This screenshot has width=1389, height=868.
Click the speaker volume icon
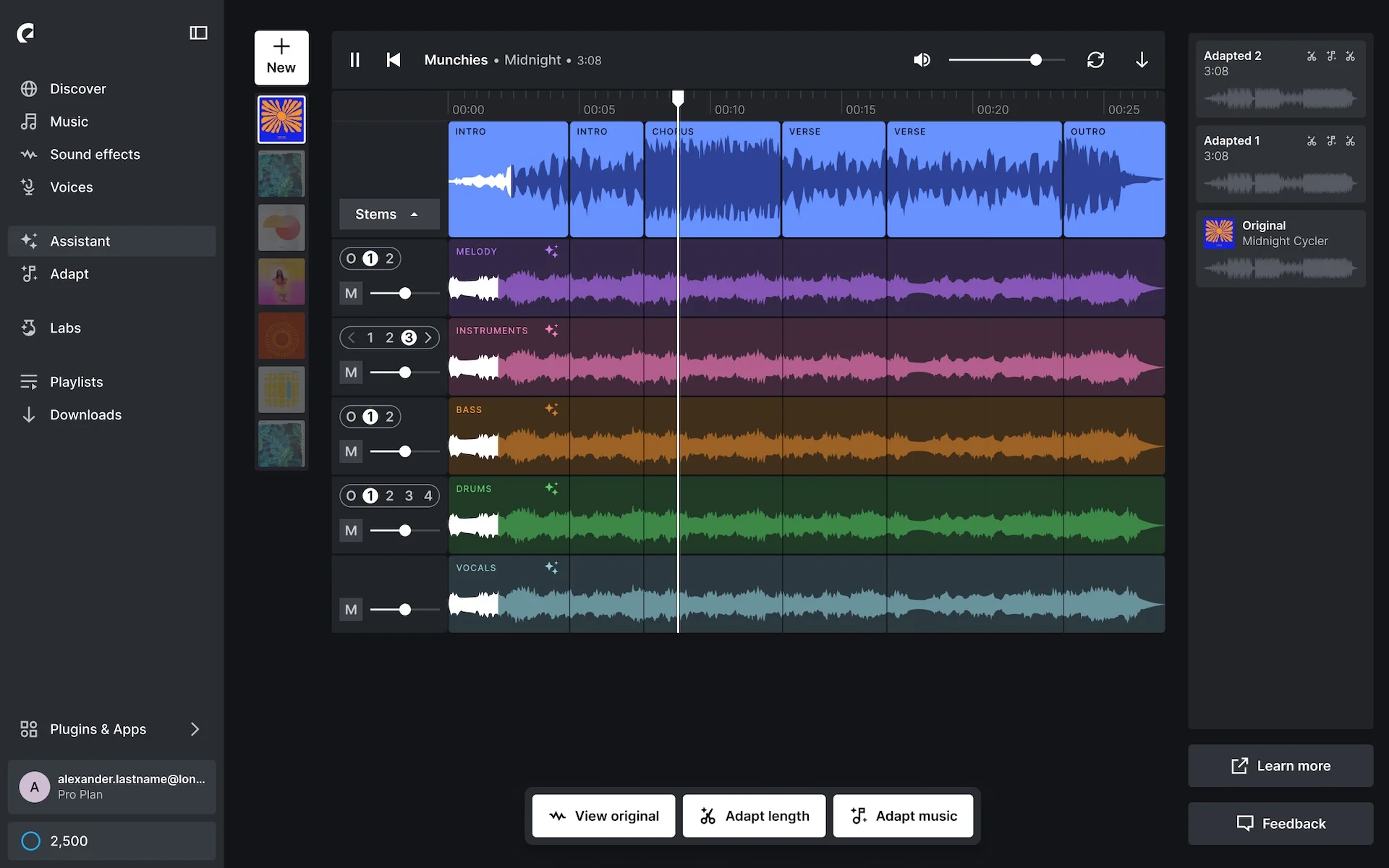point(922,59)
